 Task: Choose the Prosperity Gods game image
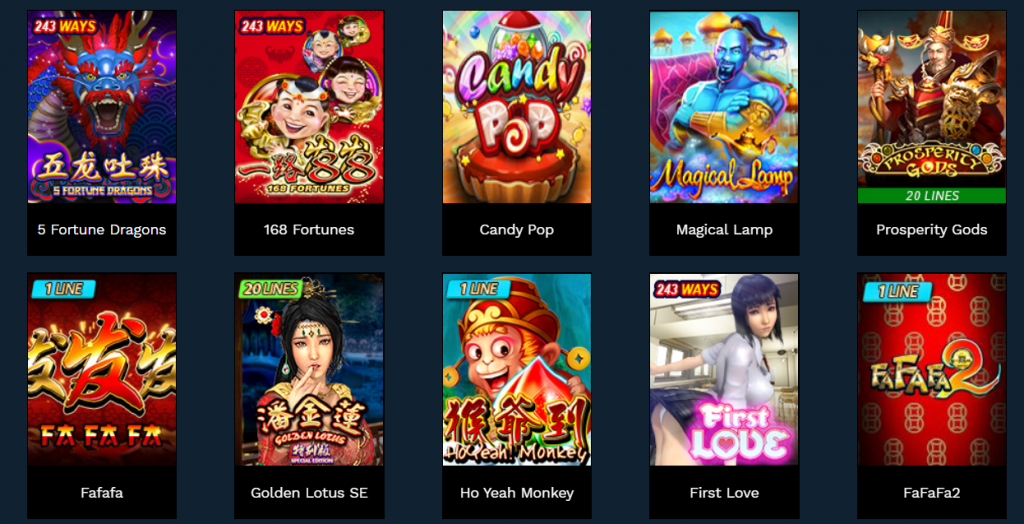(932, 106)
